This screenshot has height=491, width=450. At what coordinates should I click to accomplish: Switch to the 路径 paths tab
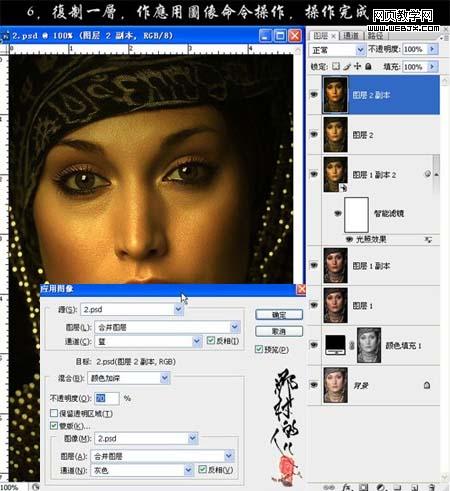(x=375, y=36)
